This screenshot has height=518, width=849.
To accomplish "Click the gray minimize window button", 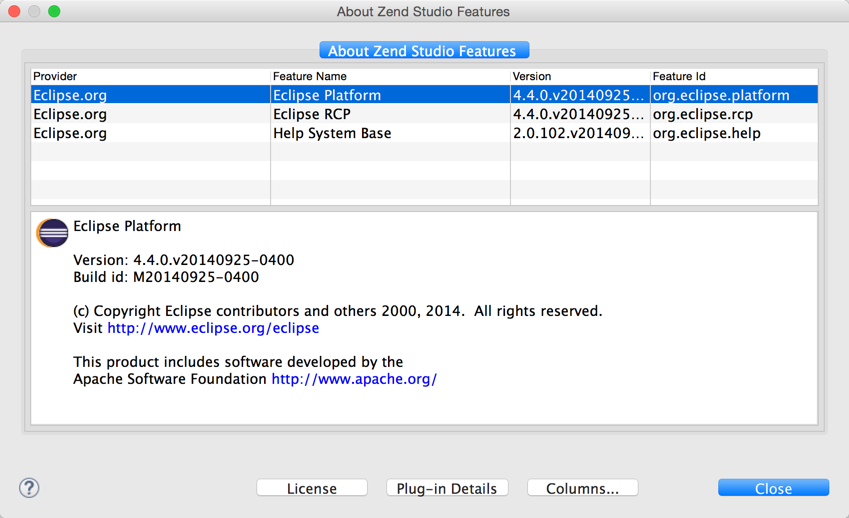I will (x=34, y=11).
